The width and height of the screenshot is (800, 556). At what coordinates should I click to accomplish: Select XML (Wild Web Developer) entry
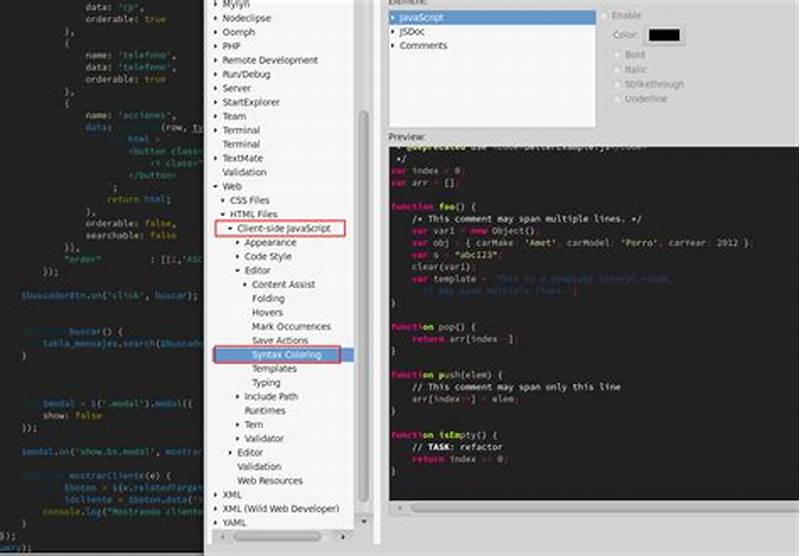point(281,509)
